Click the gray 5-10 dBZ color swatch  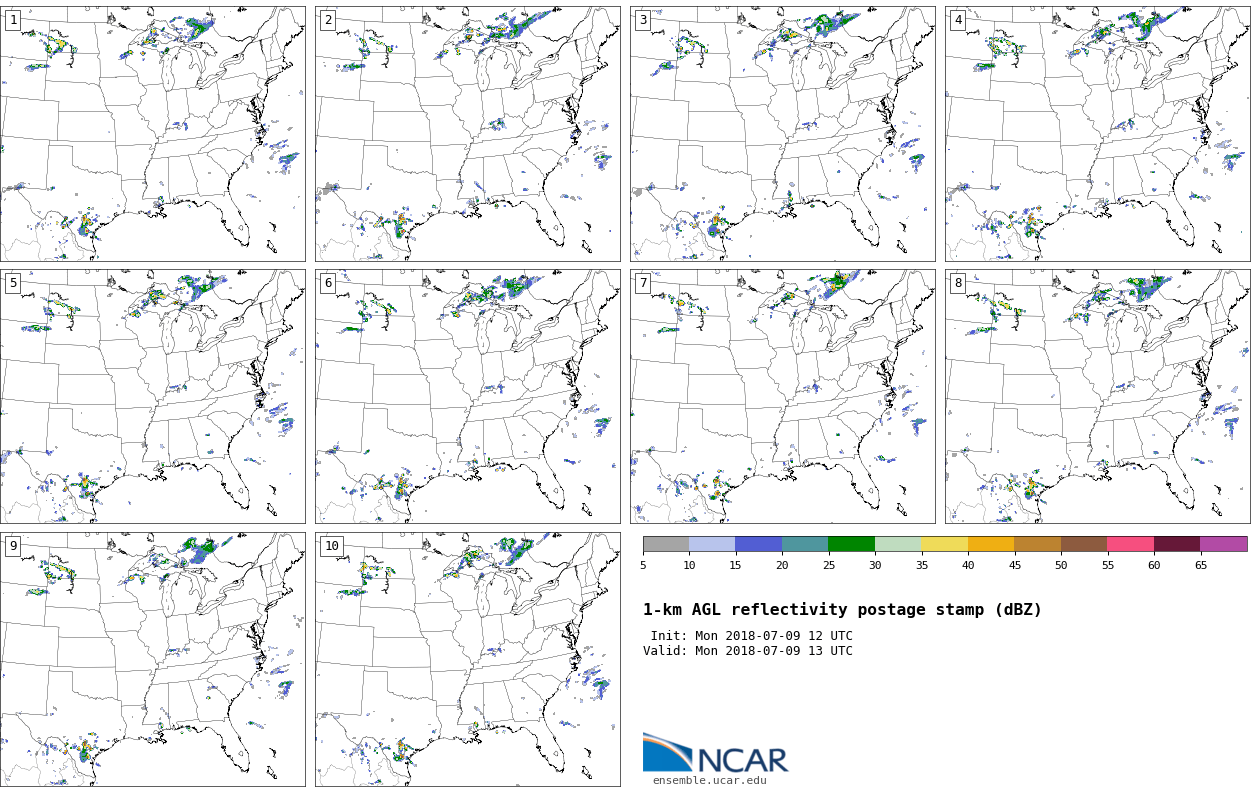[666, 544]
